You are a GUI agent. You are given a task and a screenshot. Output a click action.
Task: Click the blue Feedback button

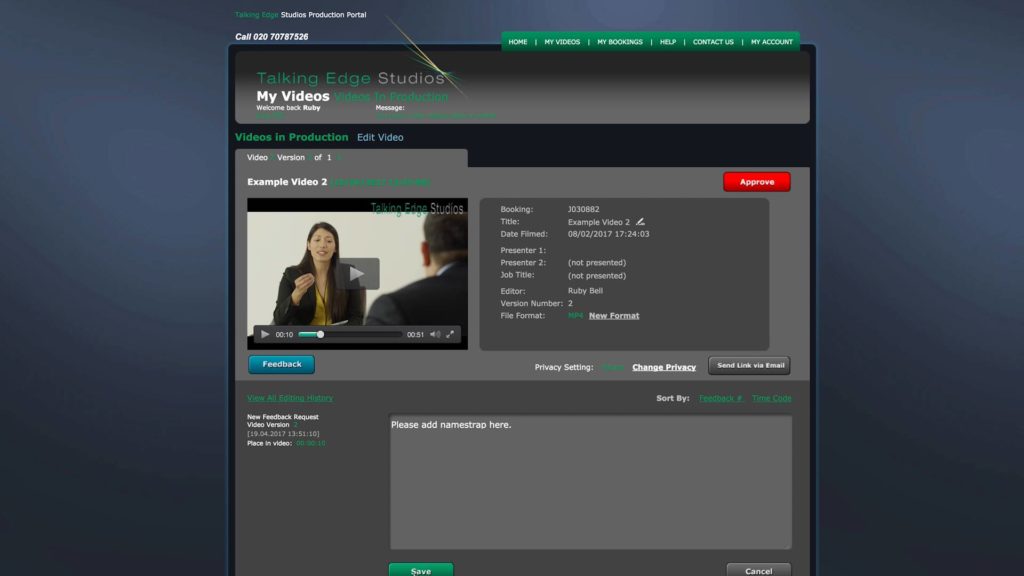coord(281,364)
